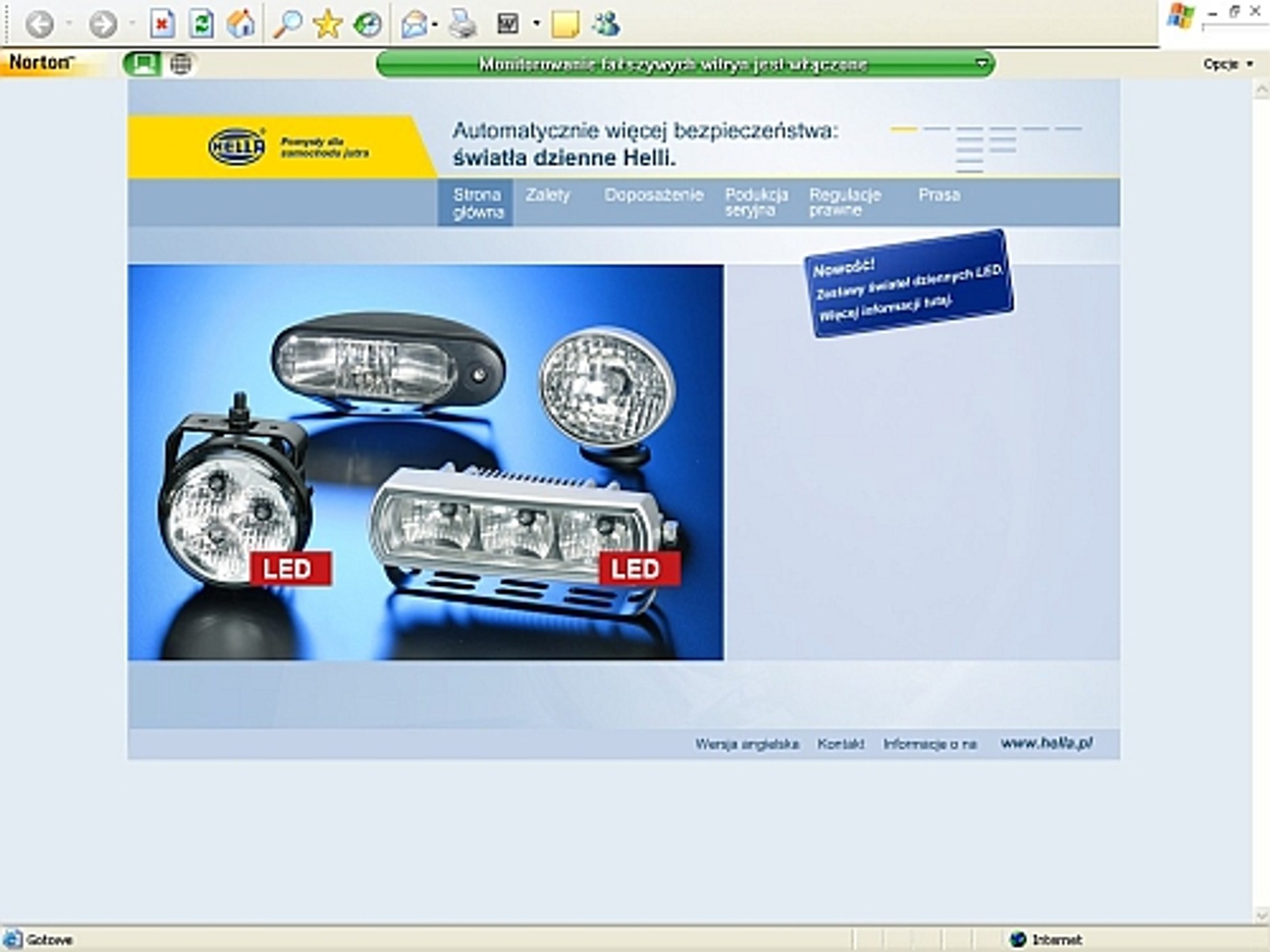Open Favorites using the yellow star icon

328,25
